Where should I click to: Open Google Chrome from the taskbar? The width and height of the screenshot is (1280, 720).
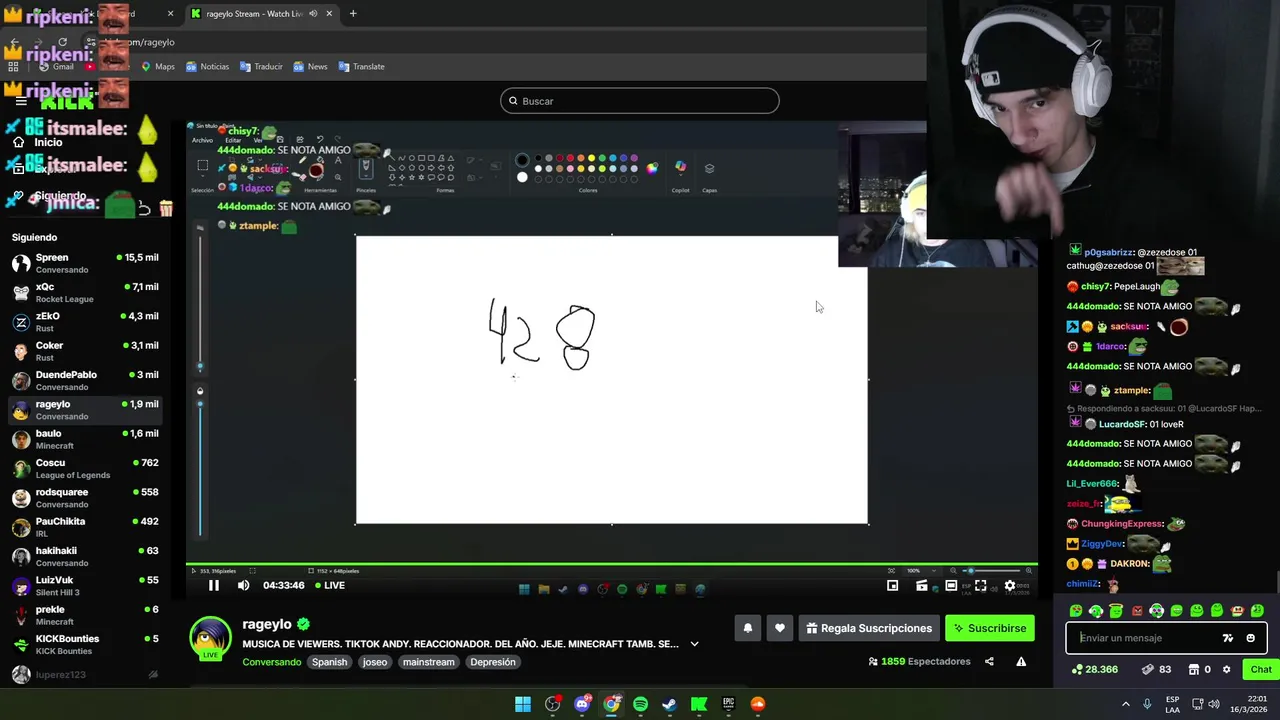pyautogui.click(x=611, y=704)
